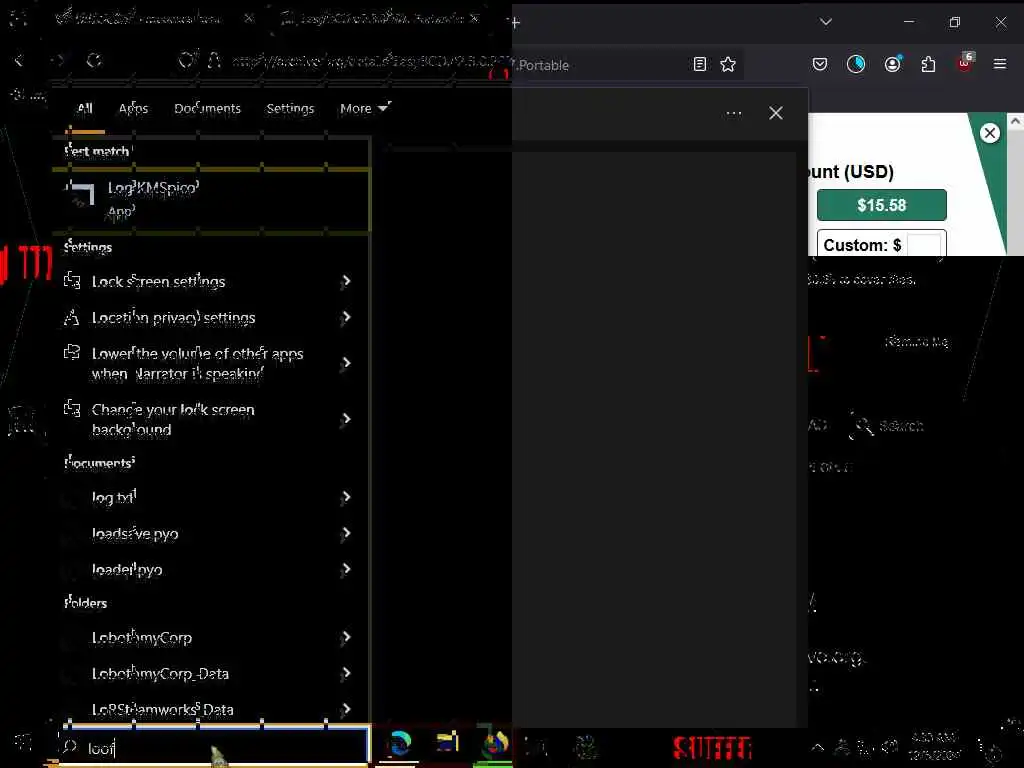Open the Extensions puzzle-piece icon
Image resolution: width=1024 pixels, height=768 pixels.
(928, 64)
